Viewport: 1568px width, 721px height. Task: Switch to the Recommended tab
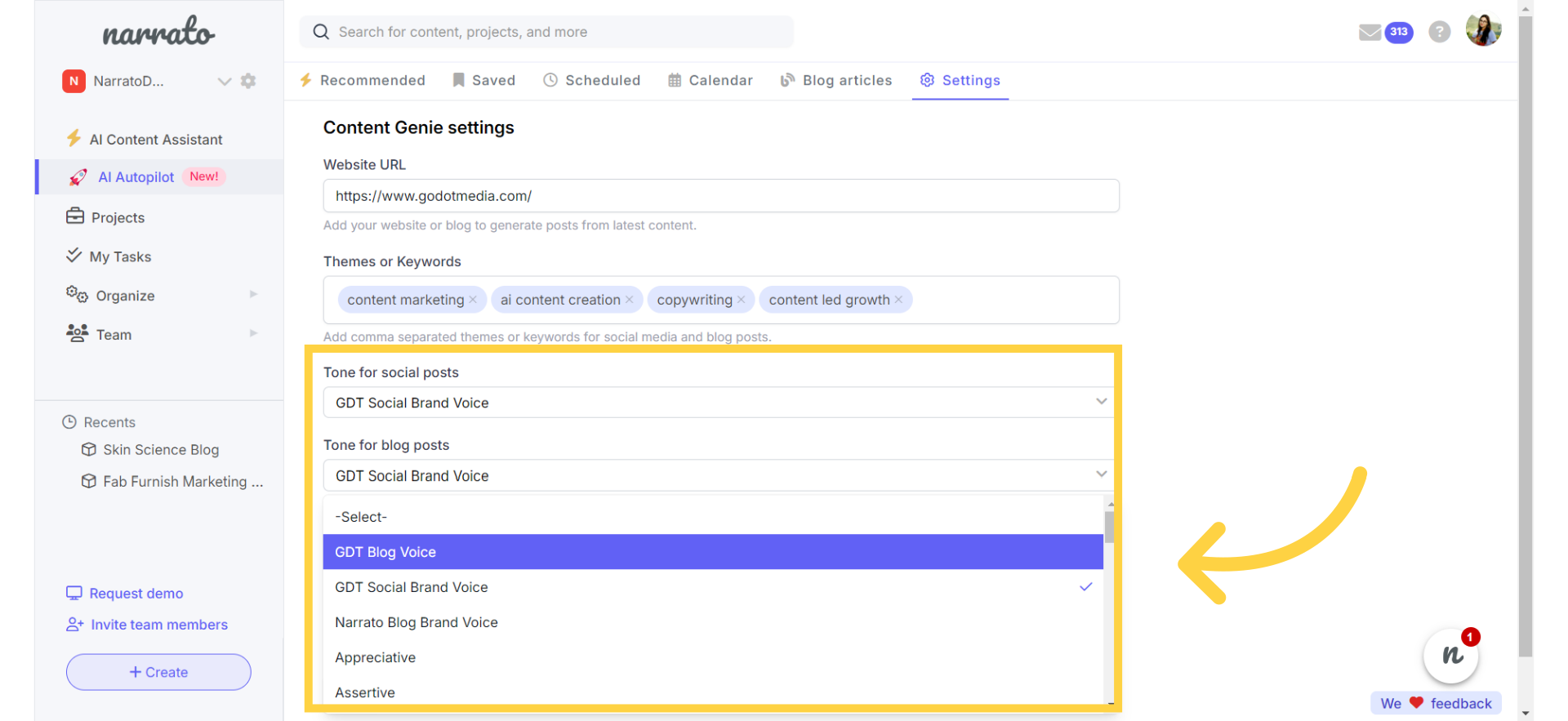(362, 80)
